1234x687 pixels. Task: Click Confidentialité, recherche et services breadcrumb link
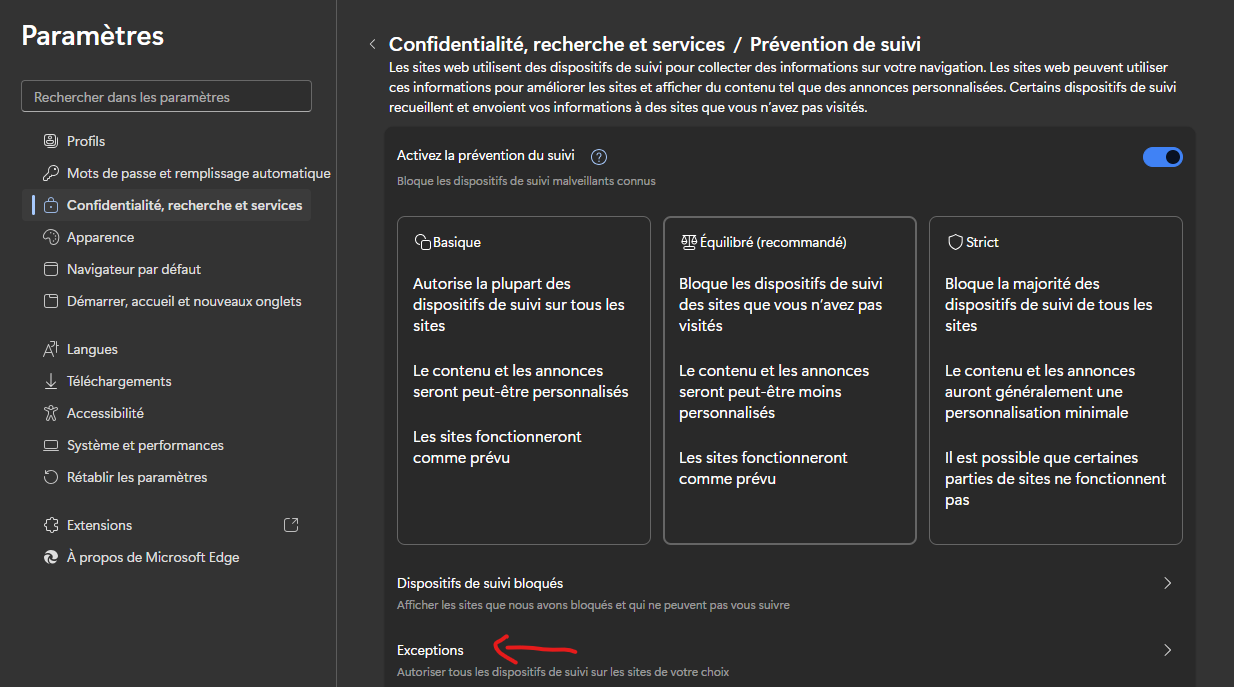(x=556, y=45)
